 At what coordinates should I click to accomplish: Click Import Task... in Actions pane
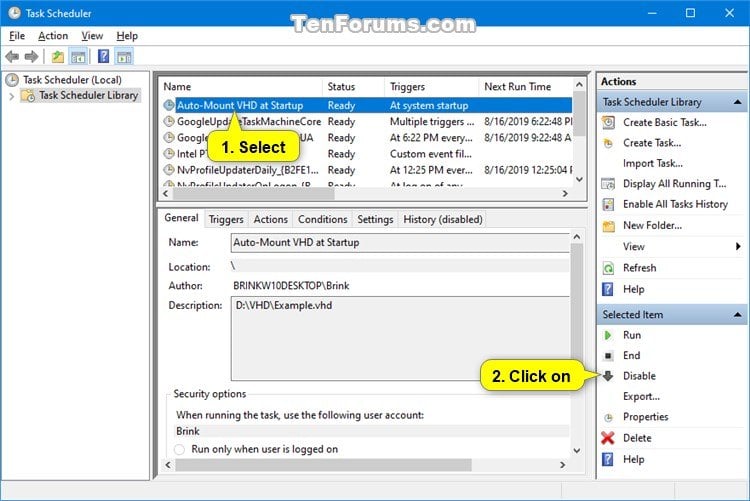652,164
